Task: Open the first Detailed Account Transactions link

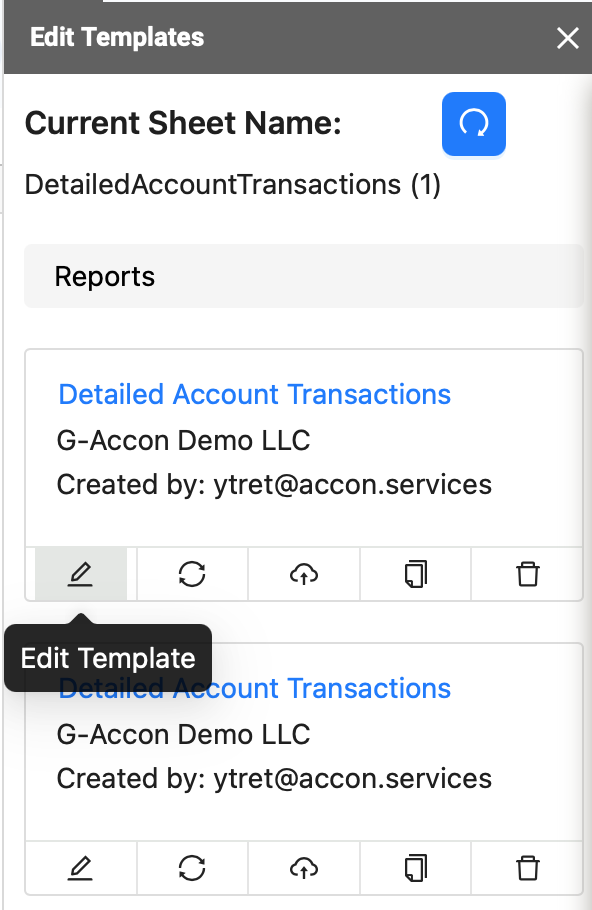Action: (x=254, y=395)
